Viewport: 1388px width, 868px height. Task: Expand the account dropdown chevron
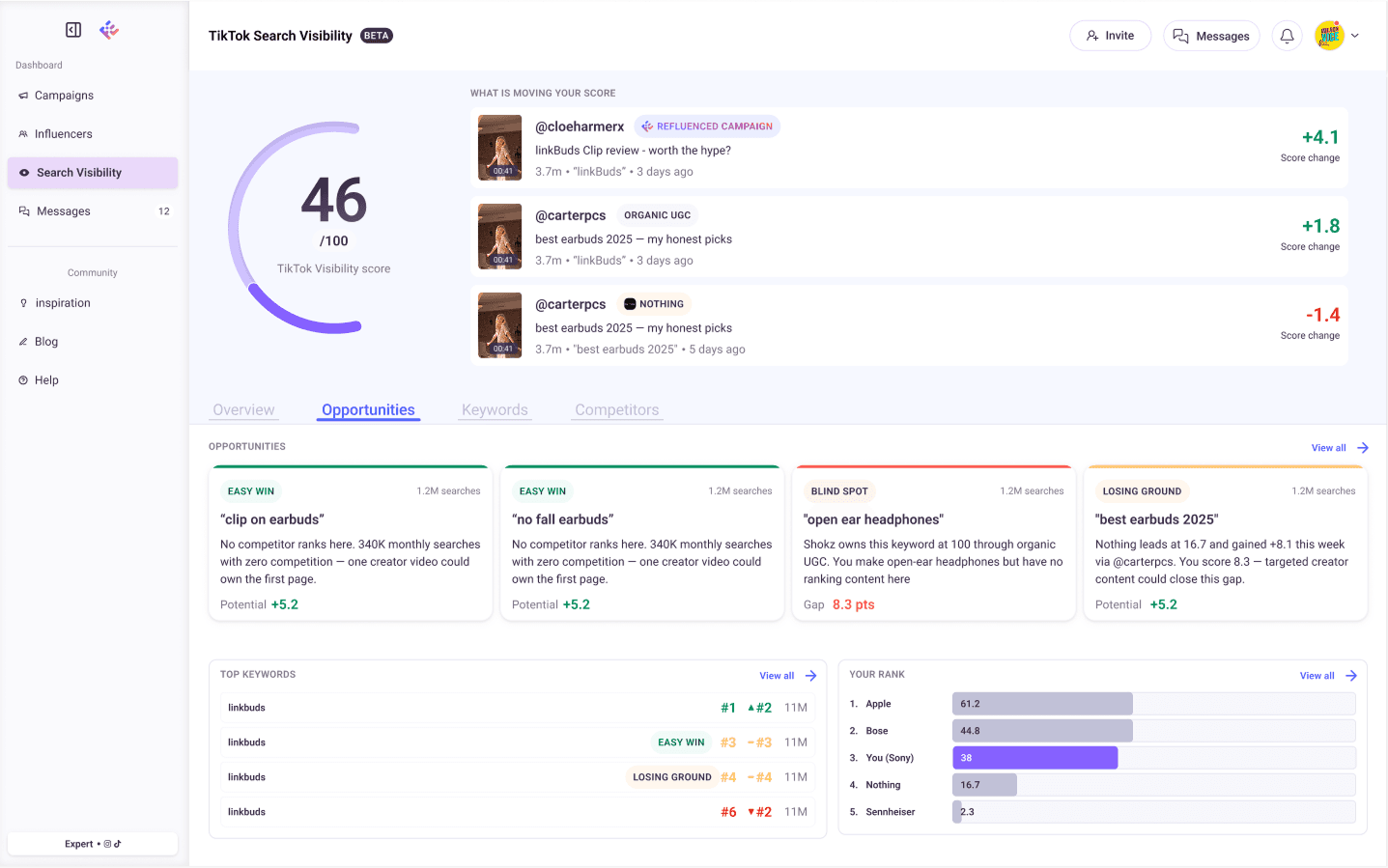1355,36
